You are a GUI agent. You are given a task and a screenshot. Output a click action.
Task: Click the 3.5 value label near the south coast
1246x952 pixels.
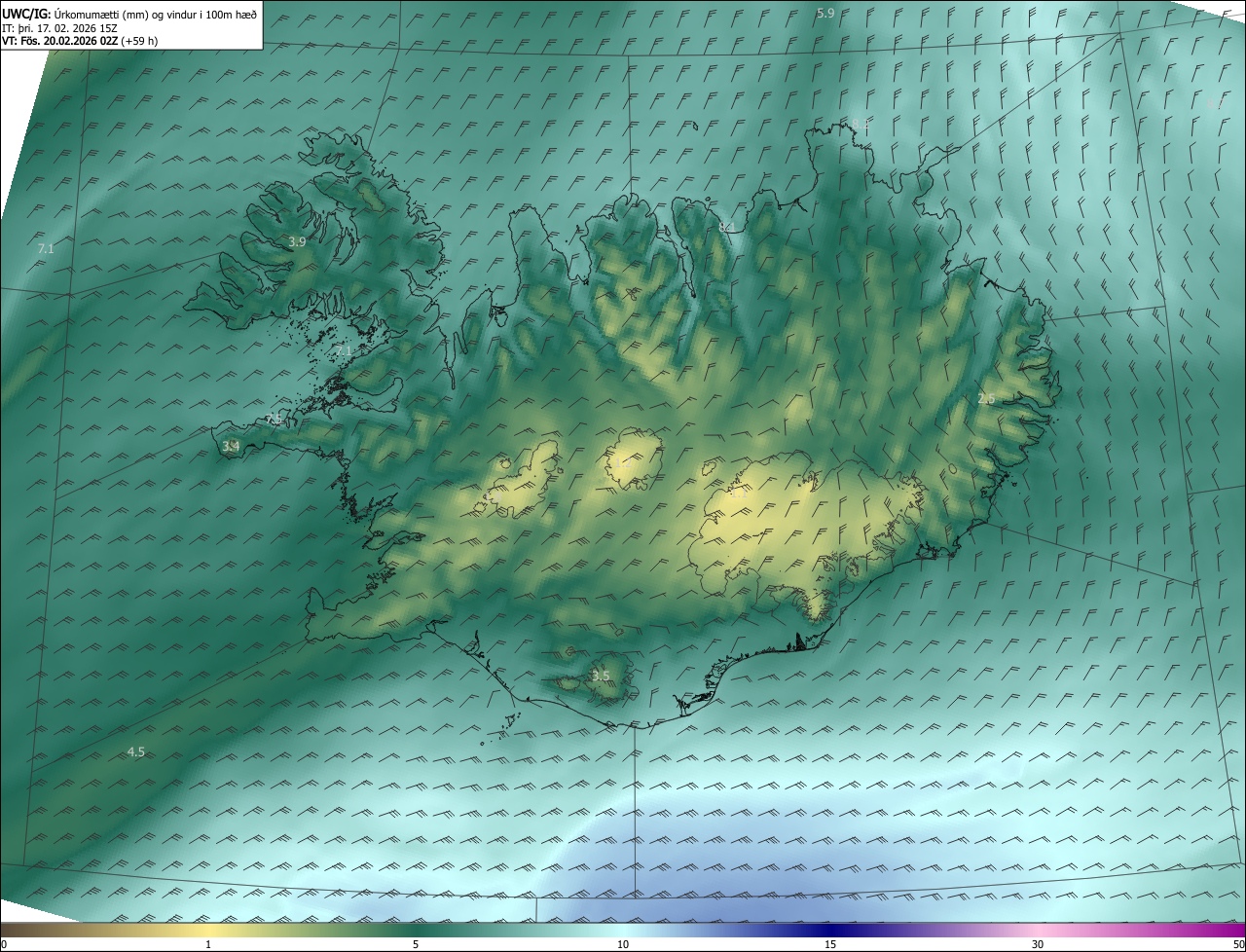601,676
